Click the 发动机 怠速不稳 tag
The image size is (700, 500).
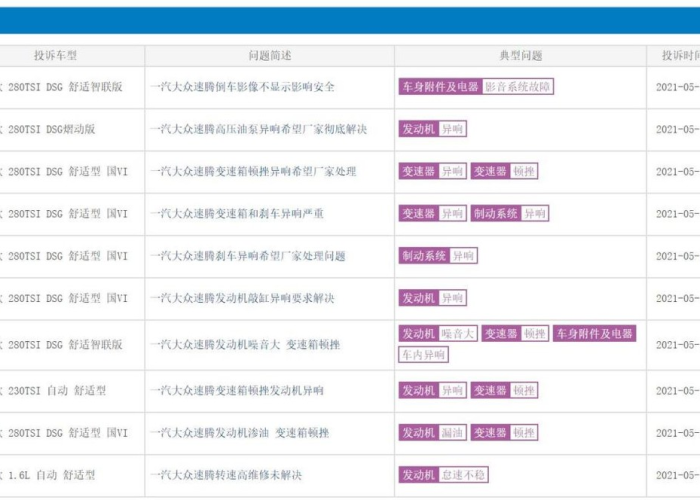443,475
